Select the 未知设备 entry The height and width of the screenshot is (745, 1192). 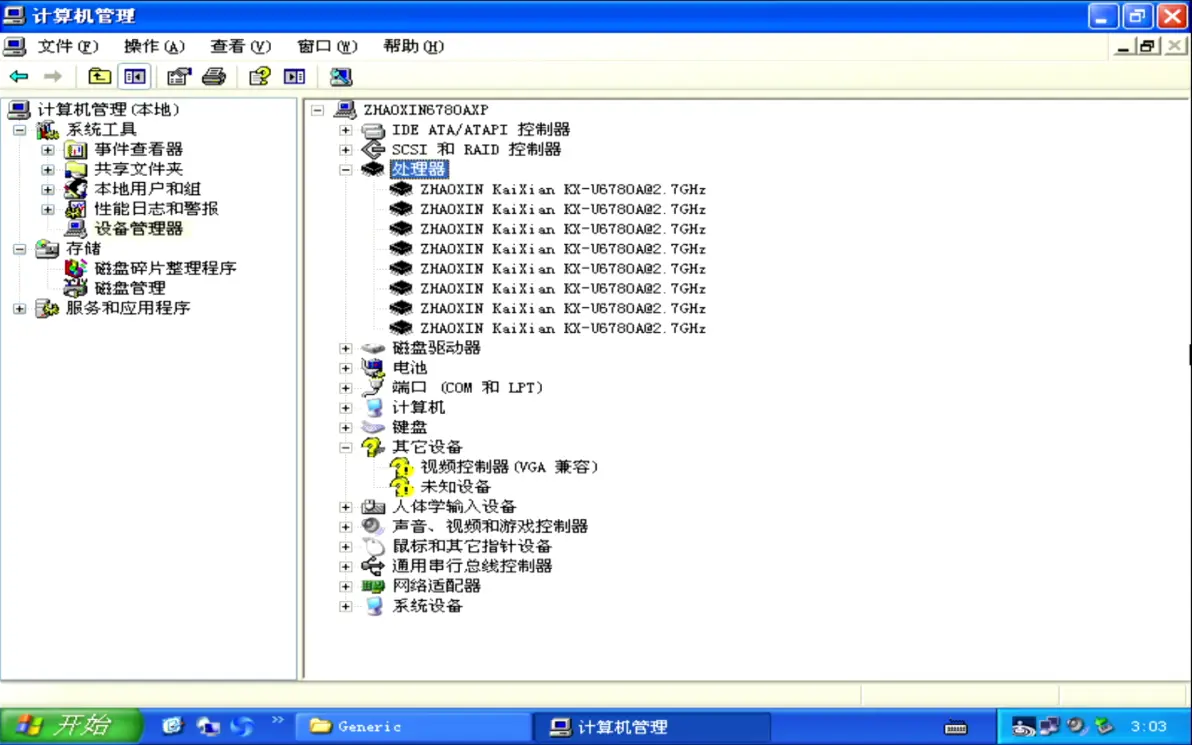pos(455,487)
